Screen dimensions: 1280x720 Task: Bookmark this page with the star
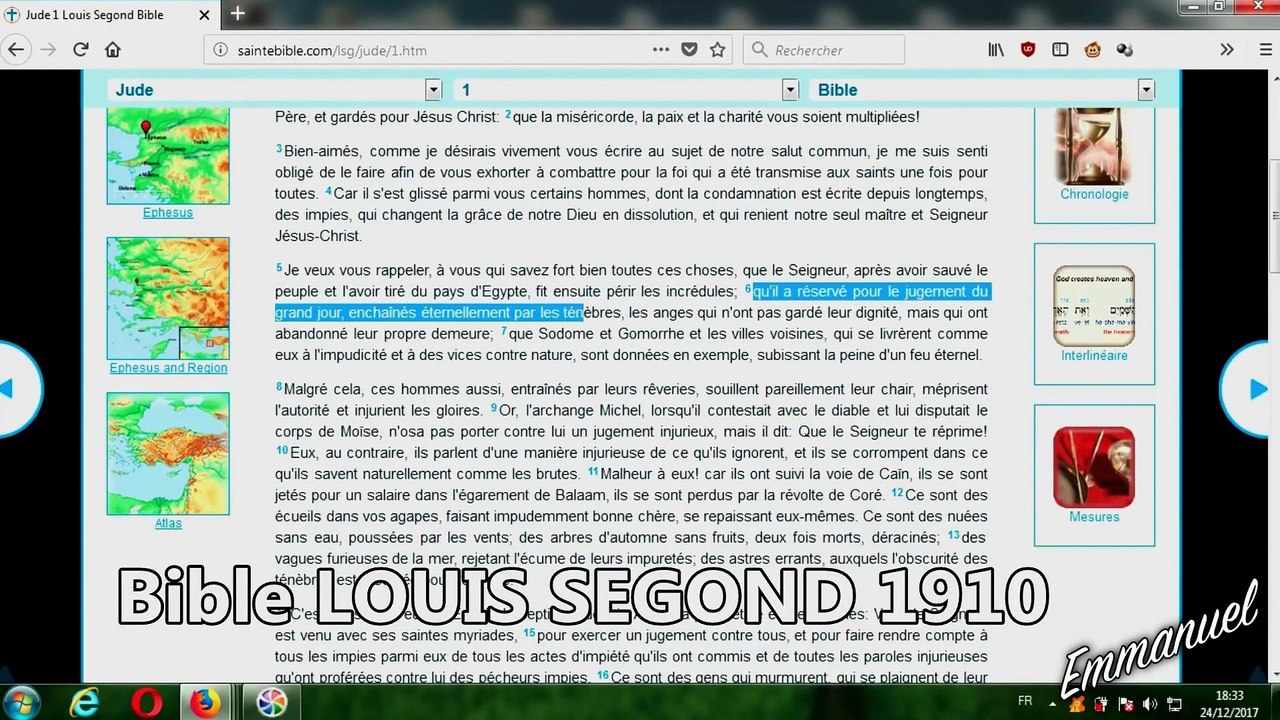[717, 49]
